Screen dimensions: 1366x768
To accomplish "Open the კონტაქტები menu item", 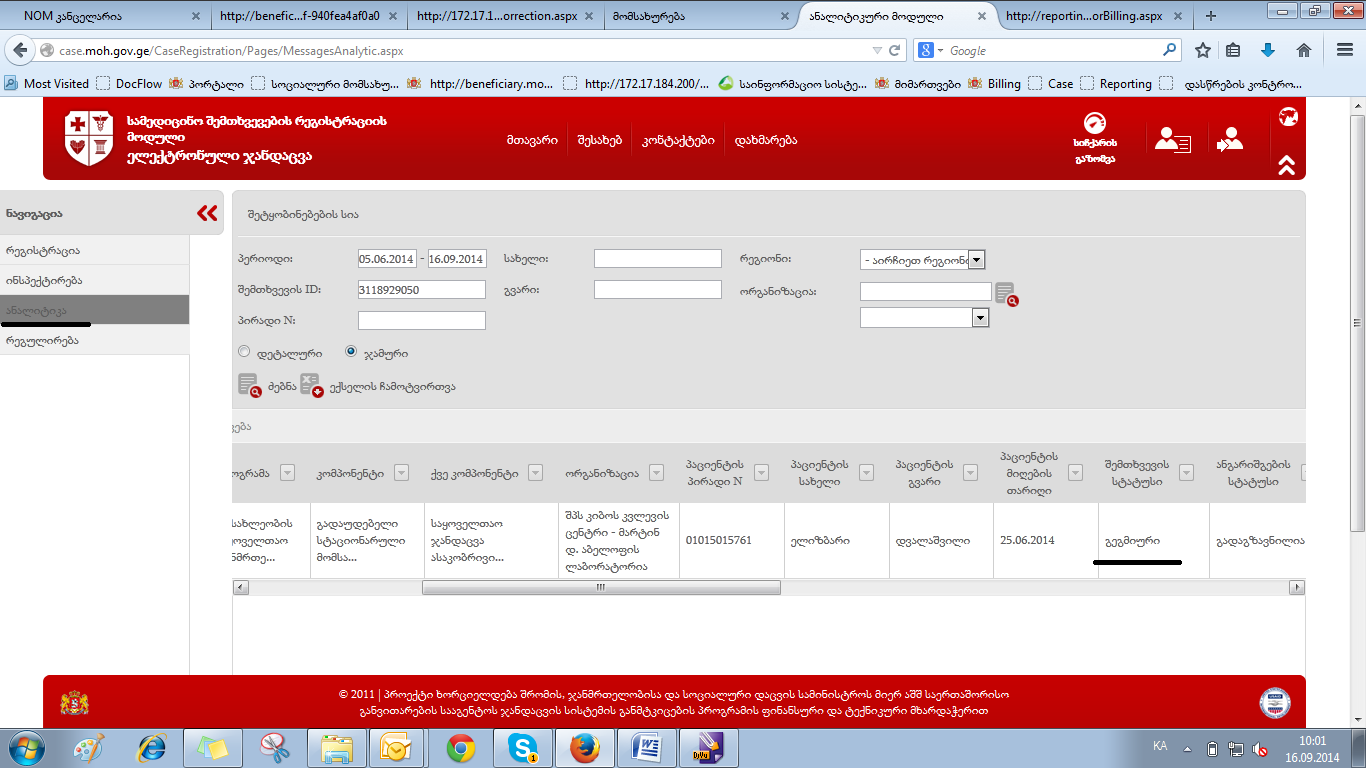I will pos(678,140).
